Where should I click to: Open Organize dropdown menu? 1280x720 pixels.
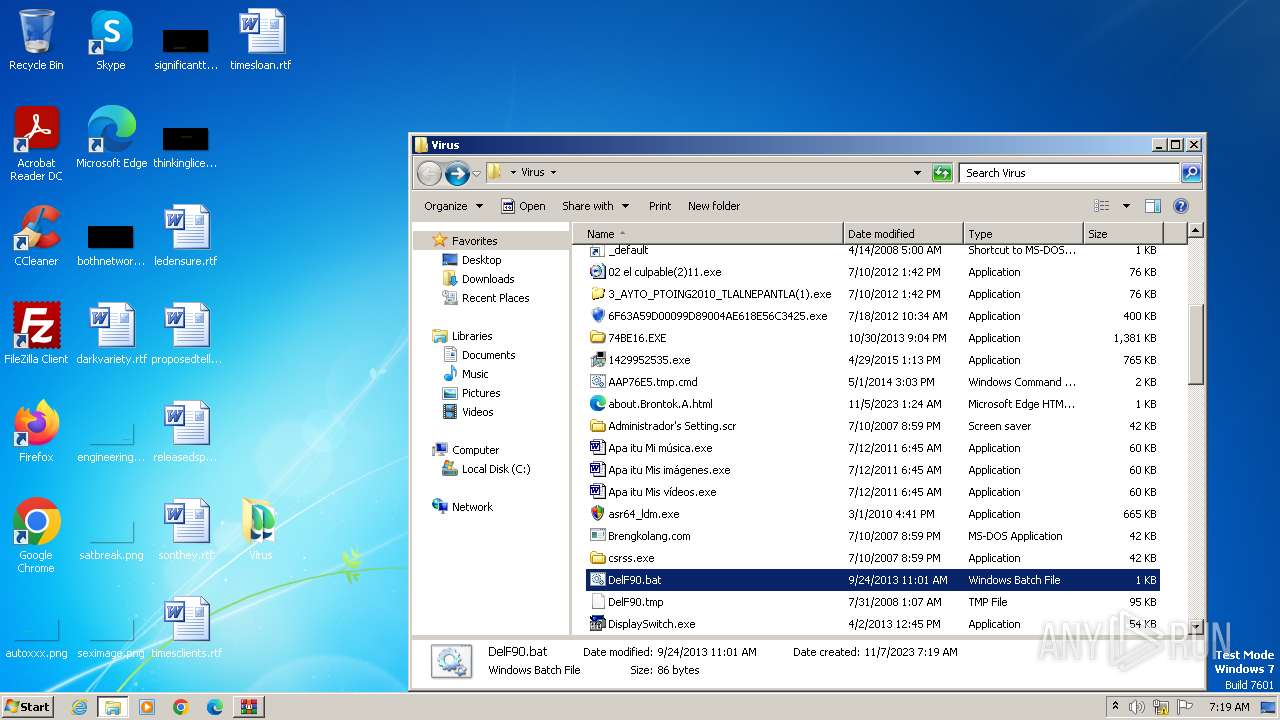453,206
